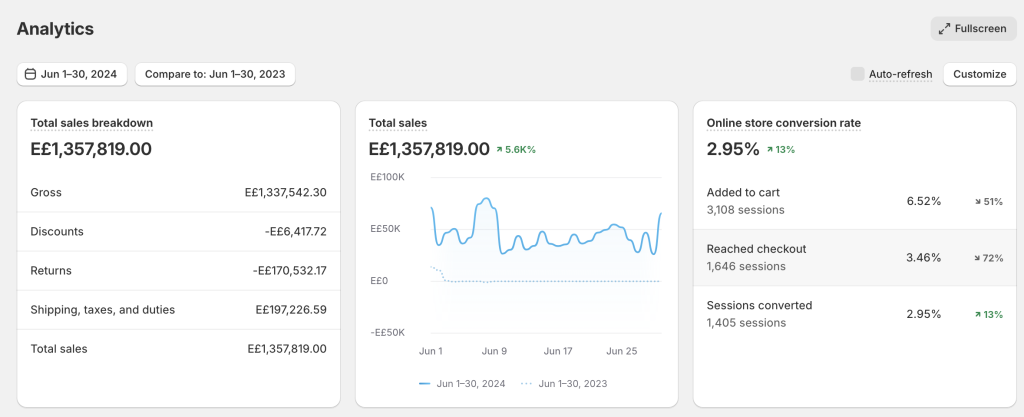
Task: Open the Online store conversion rate report
Action: pos(783,123)
